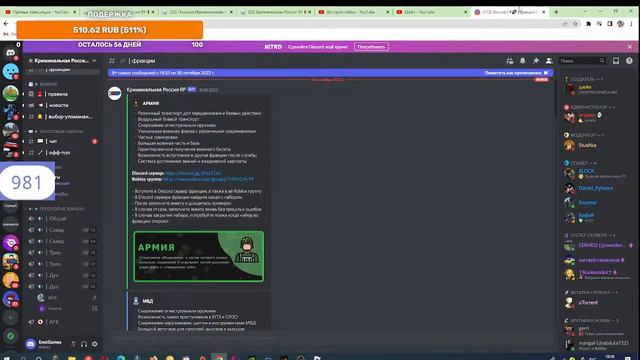Open Discord home direct messages icon
The image size is (640, 360).
(x=11, y=53)
